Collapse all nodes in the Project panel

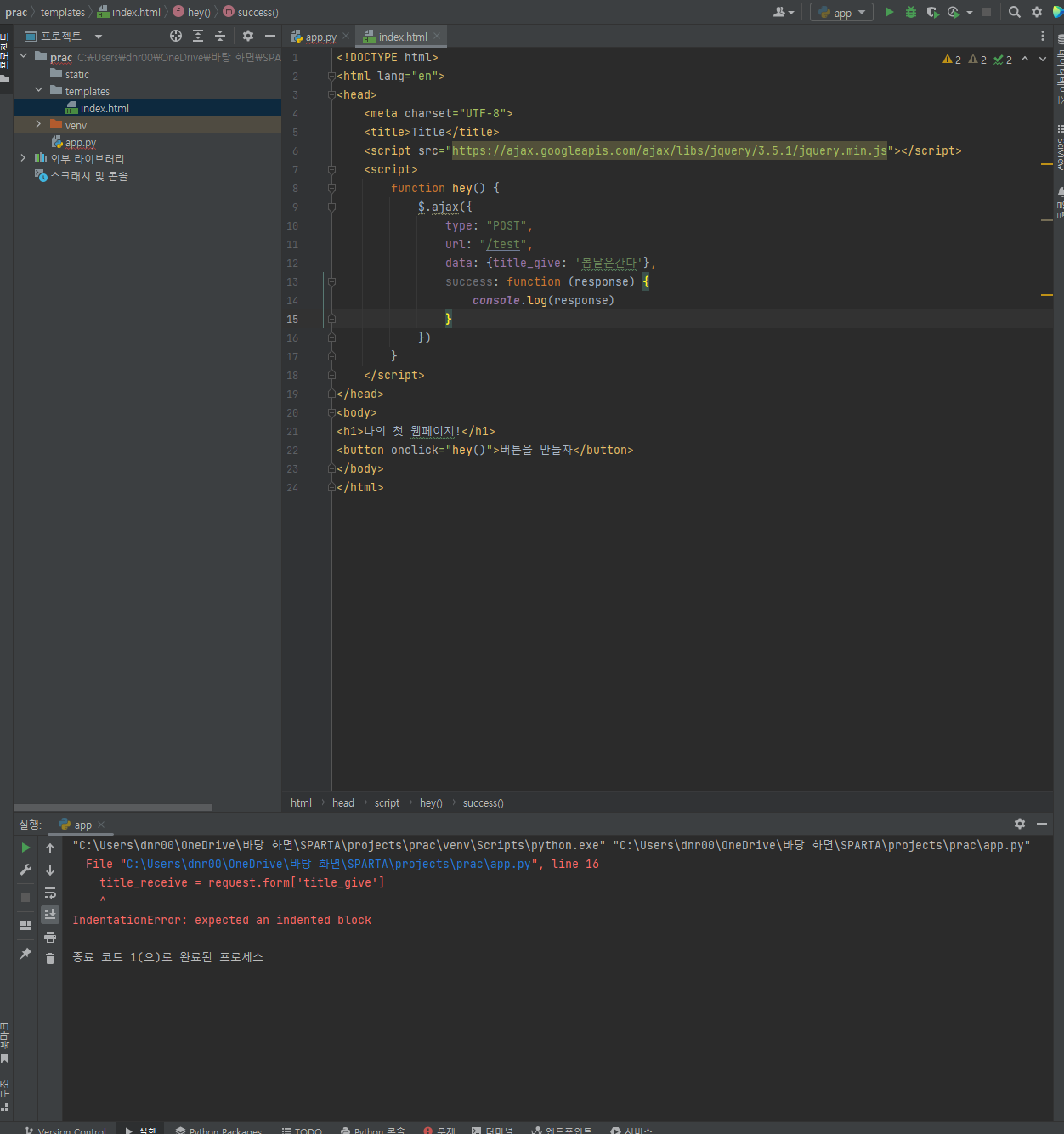coord(220,36)
